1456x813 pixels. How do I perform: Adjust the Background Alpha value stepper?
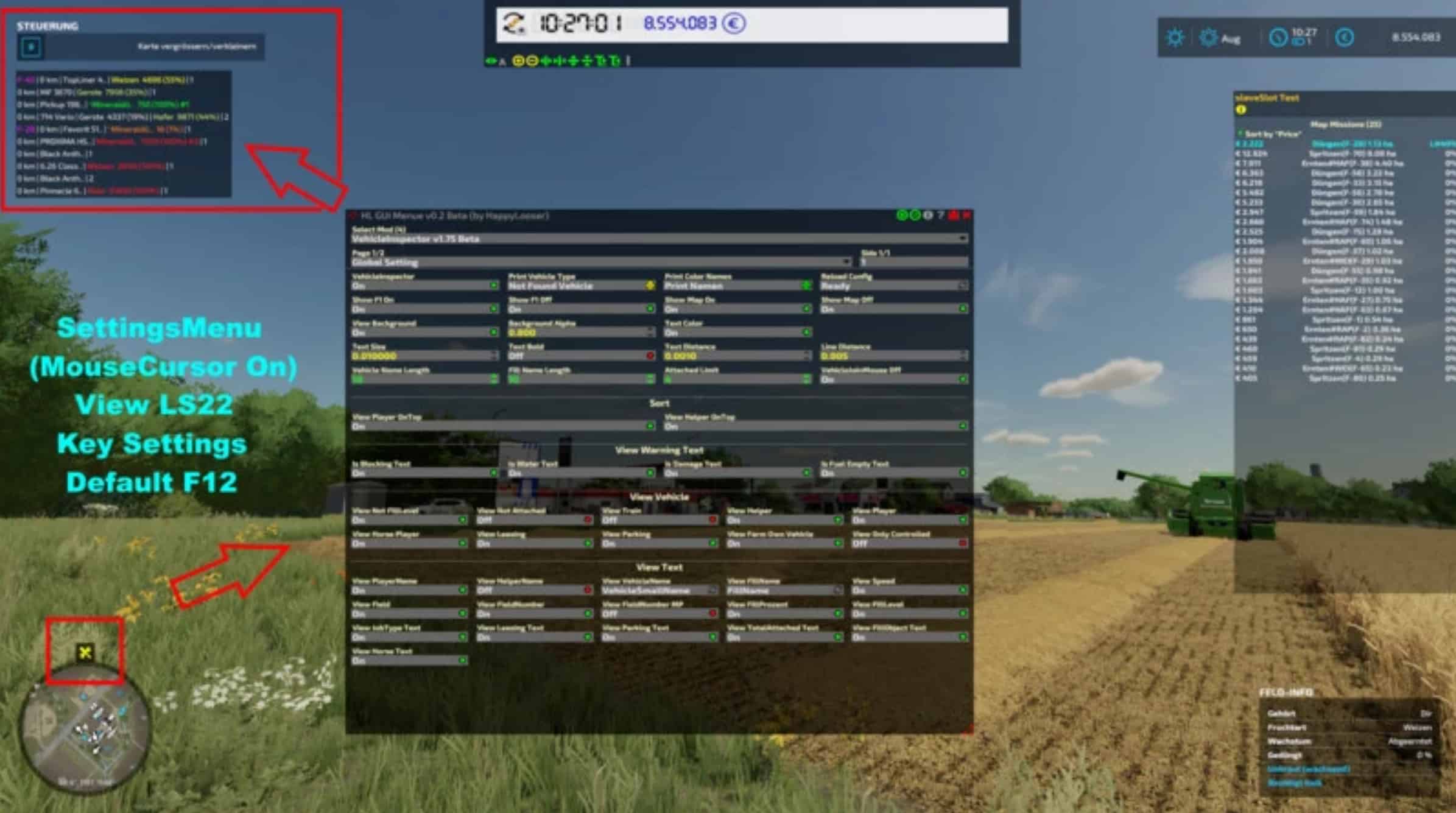coord(650,333)
